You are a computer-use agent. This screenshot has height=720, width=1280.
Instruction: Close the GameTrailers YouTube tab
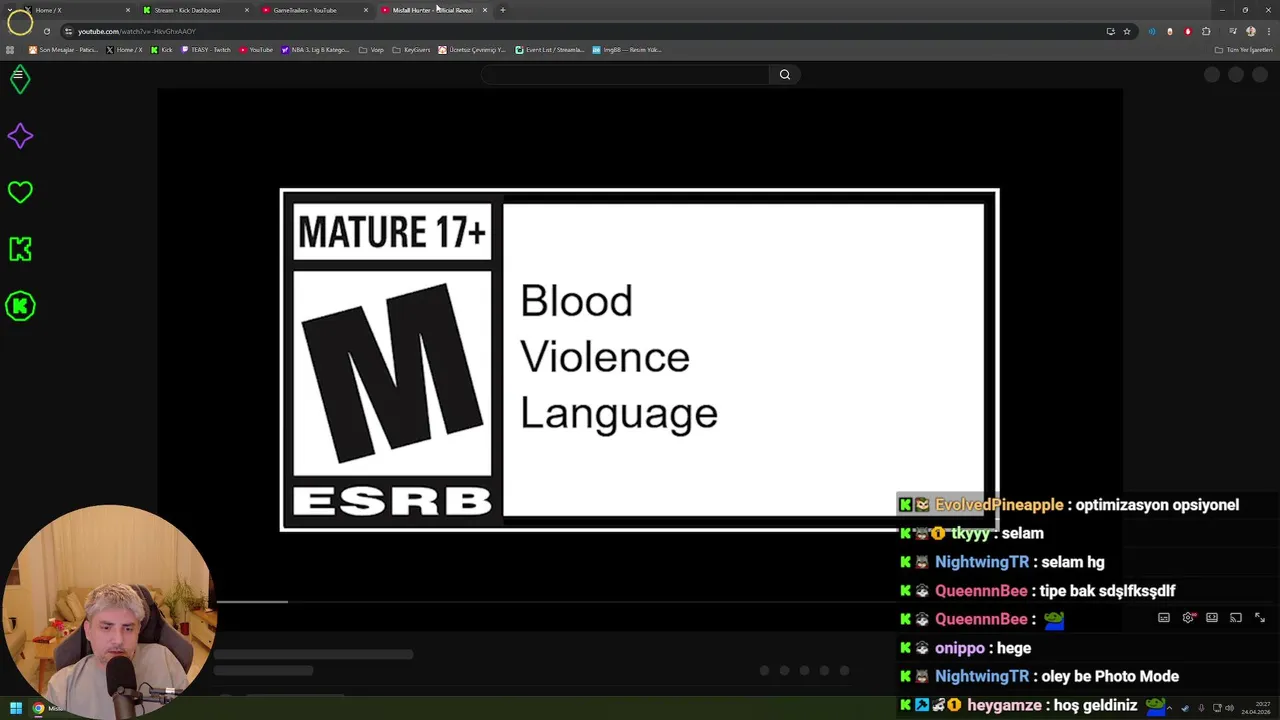(x=366, y=10)
